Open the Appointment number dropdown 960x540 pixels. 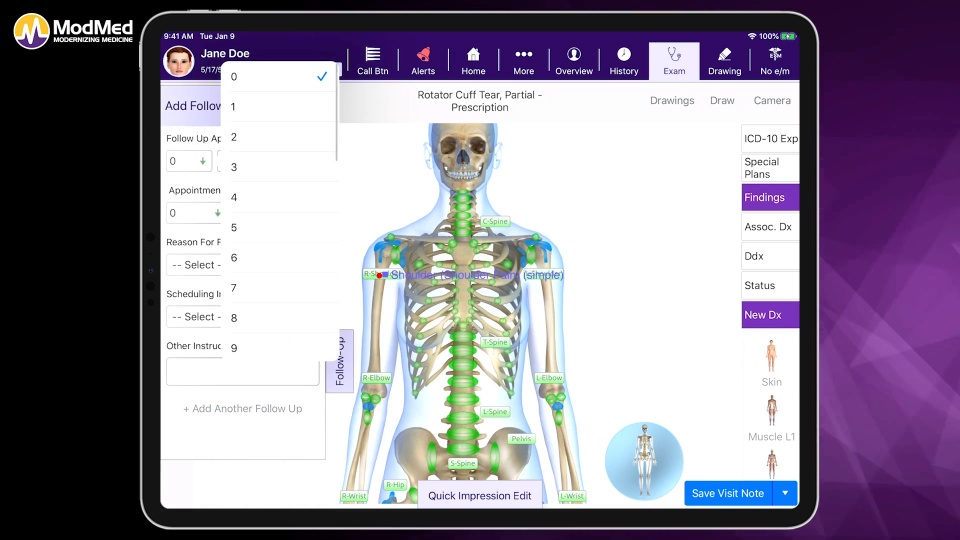click(x=194, y=213)
